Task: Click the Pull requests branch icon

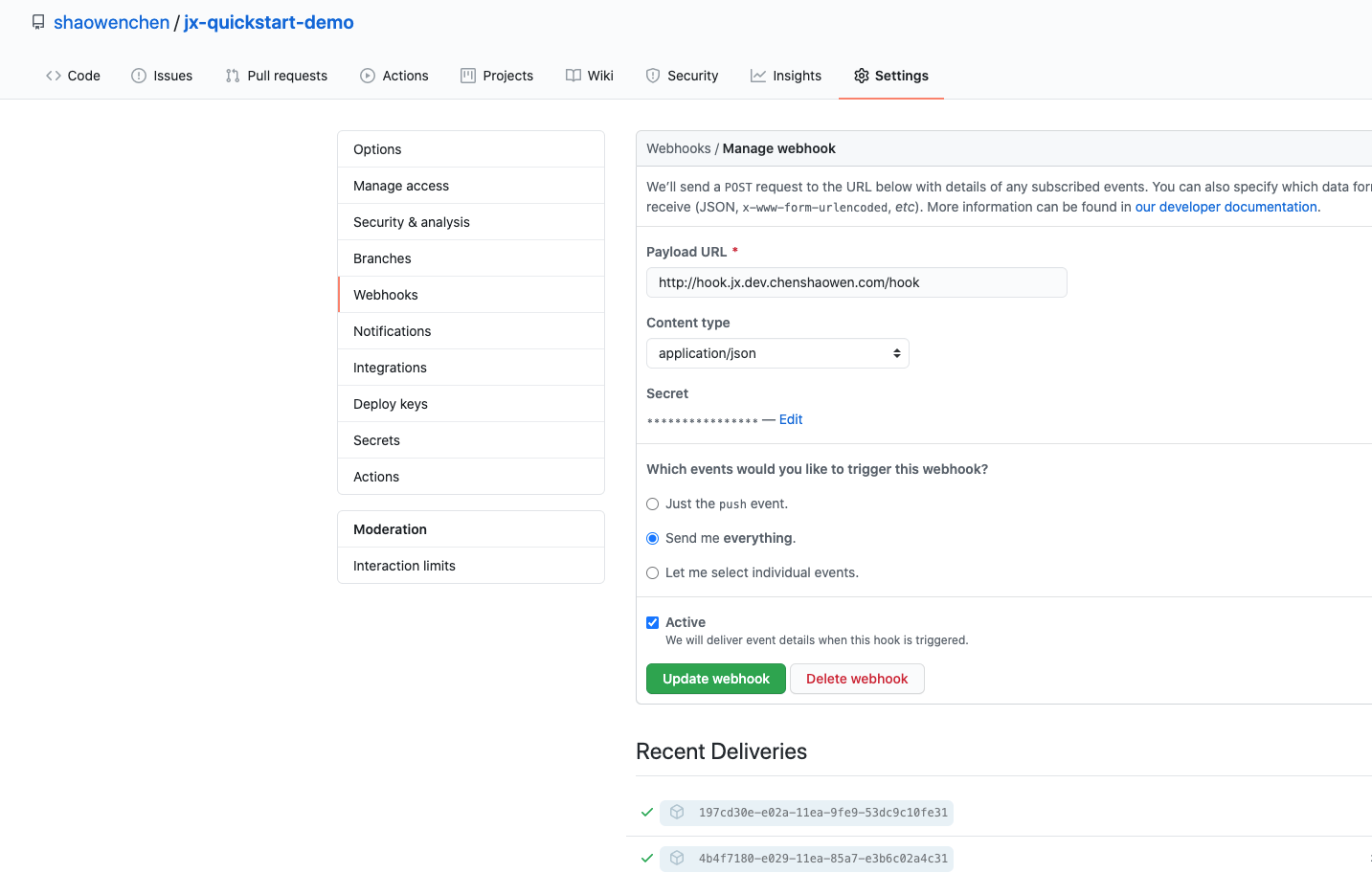Action: pos(233,76)
